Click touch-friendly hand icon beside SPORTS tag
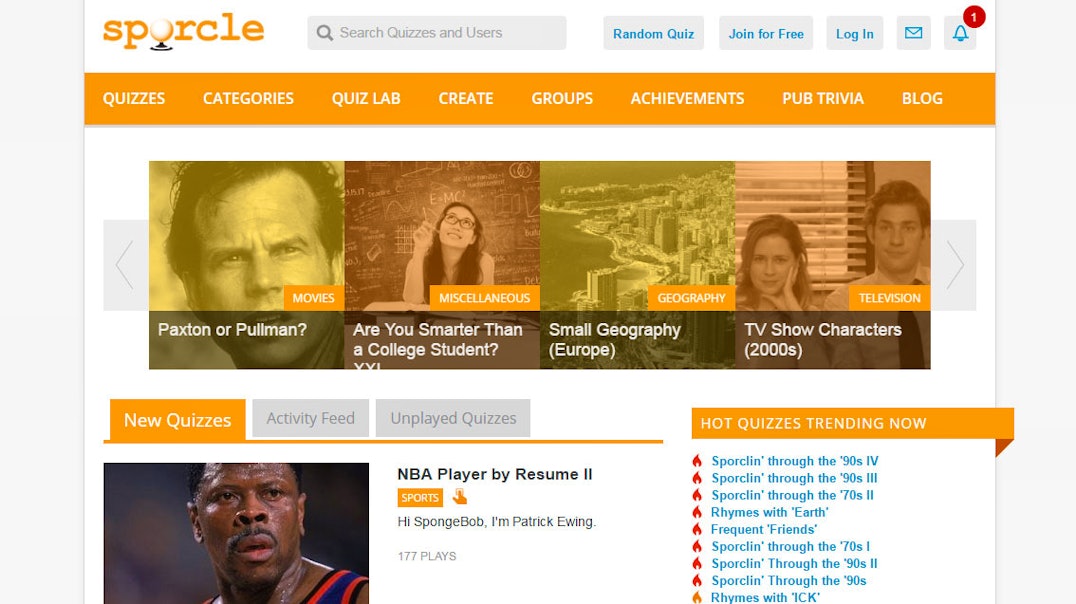The image size is (1076, 604). coord(460,497)
